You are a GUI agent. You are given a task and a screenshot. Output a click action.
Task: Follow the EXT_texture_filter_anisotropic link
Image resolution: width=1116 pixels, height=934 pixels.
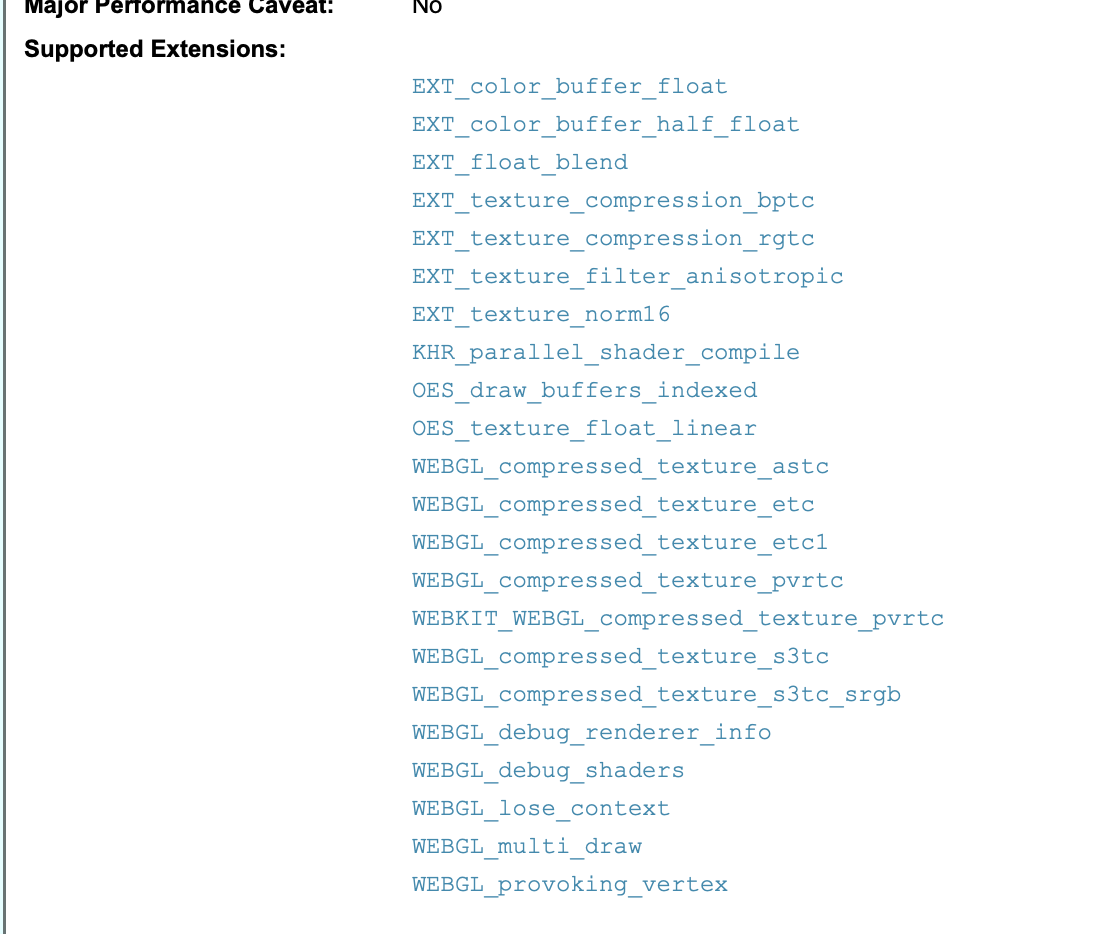[627, 276]
